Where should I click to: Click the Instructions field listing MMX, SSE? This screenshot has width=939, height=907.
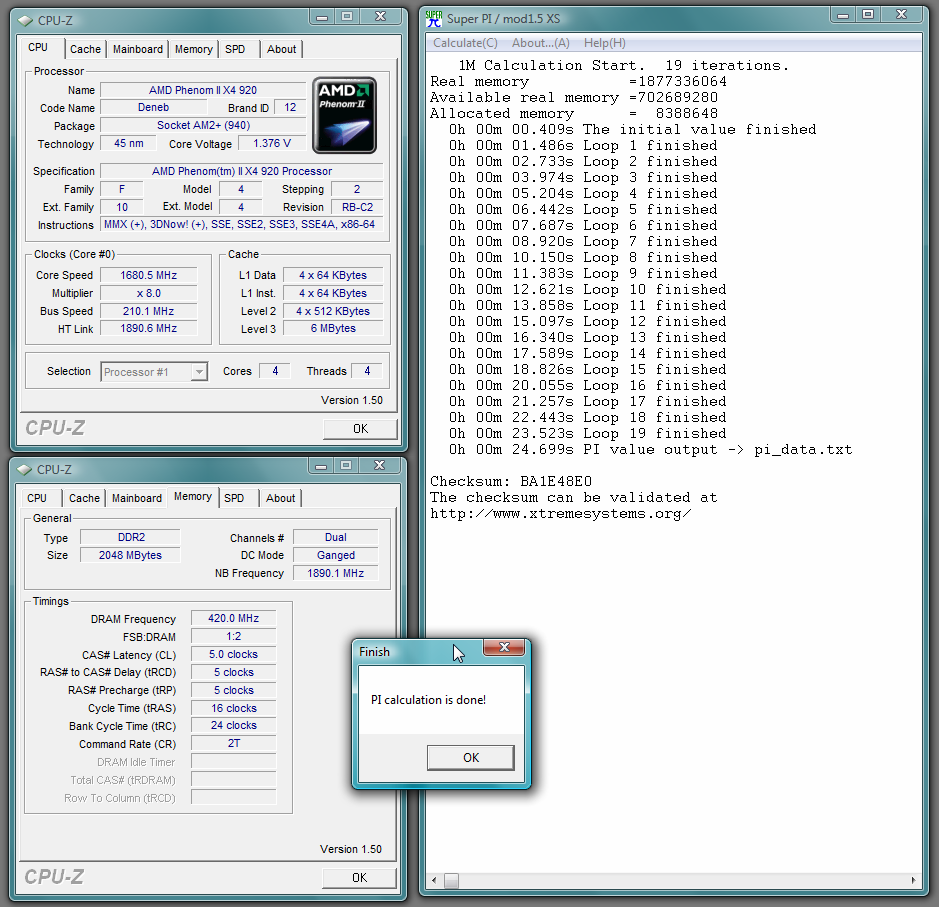pos(242,225)
